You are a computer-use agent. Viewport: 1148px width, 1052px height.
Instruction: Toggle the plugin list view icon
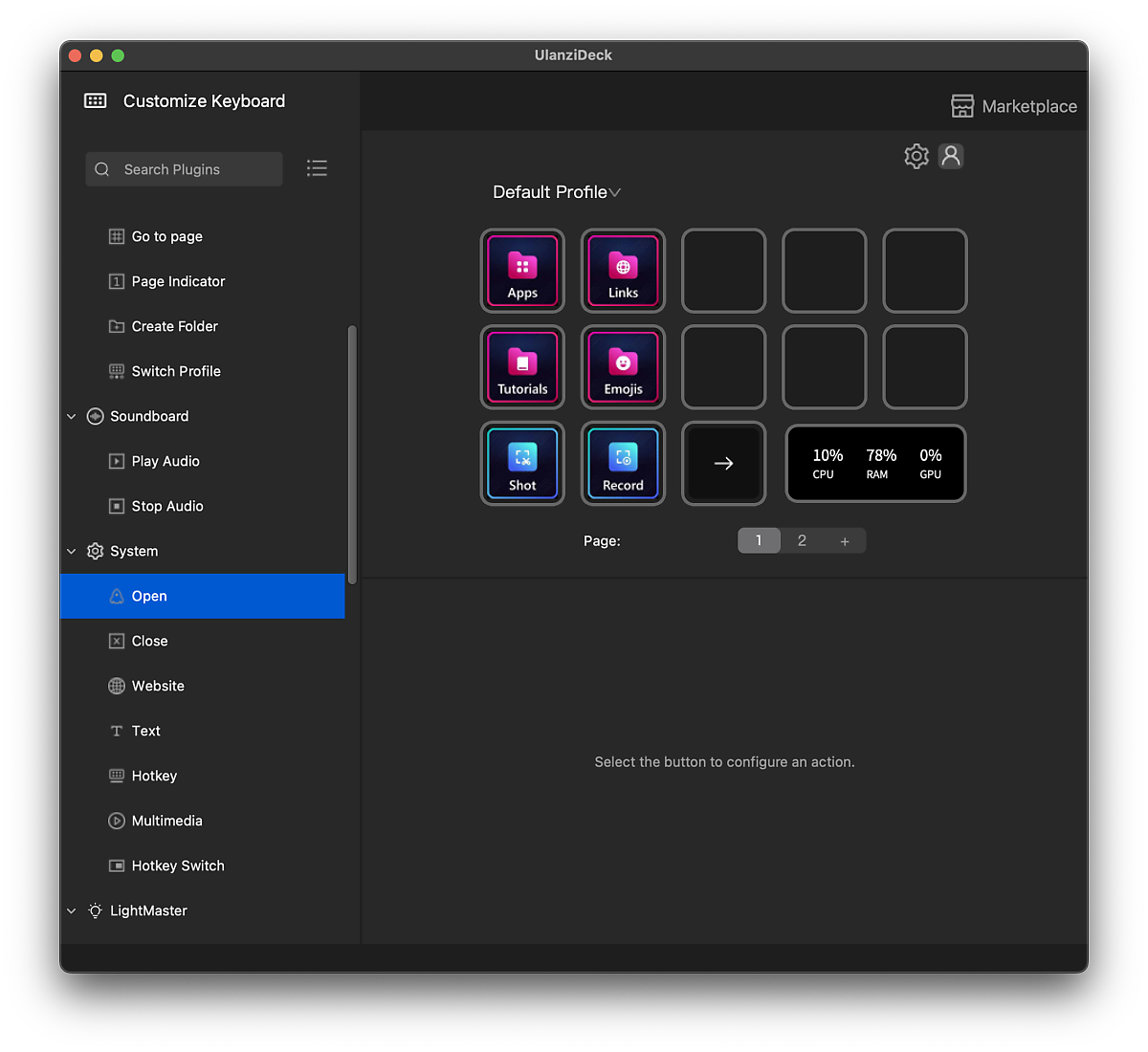(x=317, y=168)
